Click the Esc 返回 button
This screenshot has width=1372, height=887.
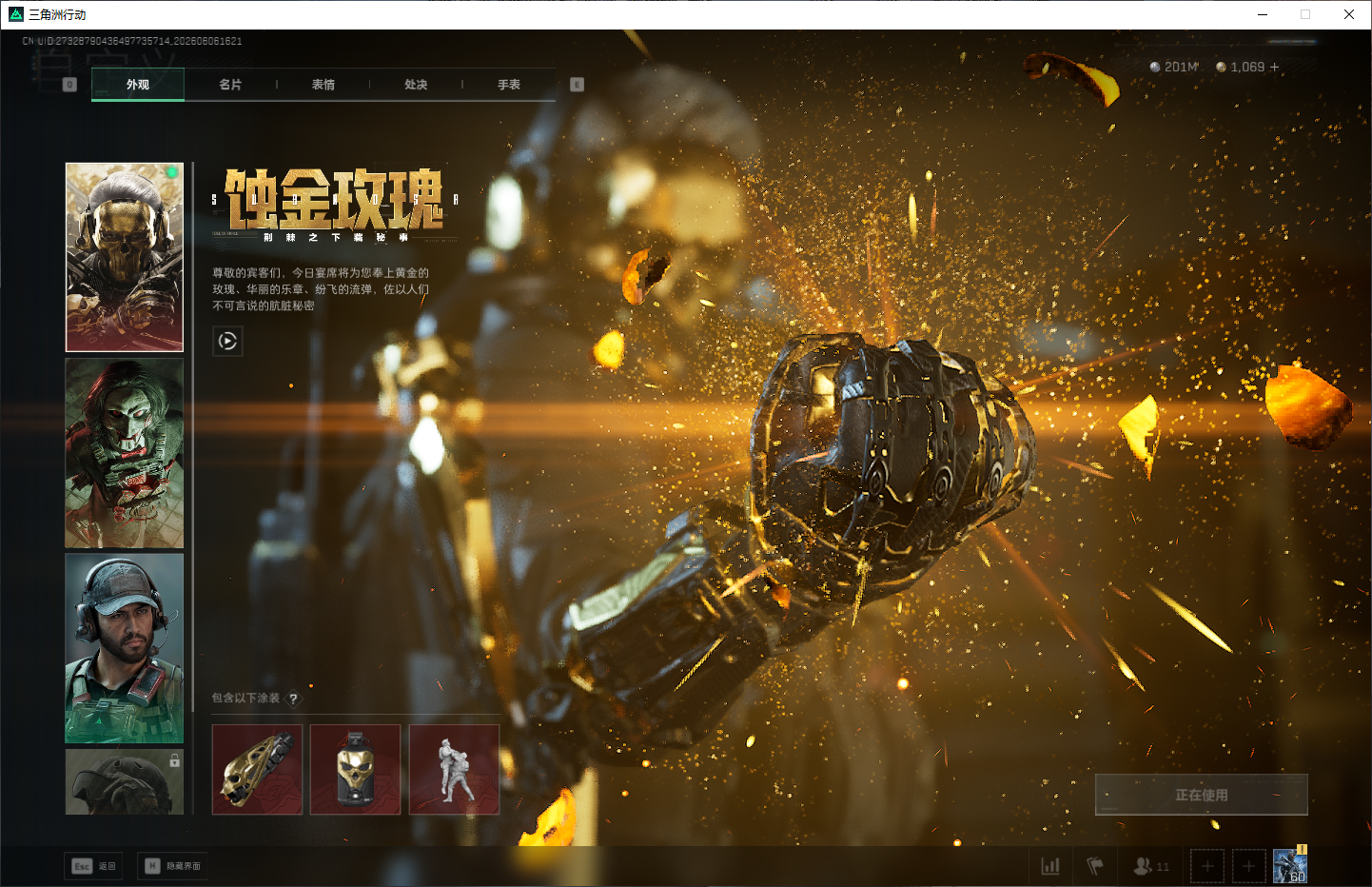point(93,866)
